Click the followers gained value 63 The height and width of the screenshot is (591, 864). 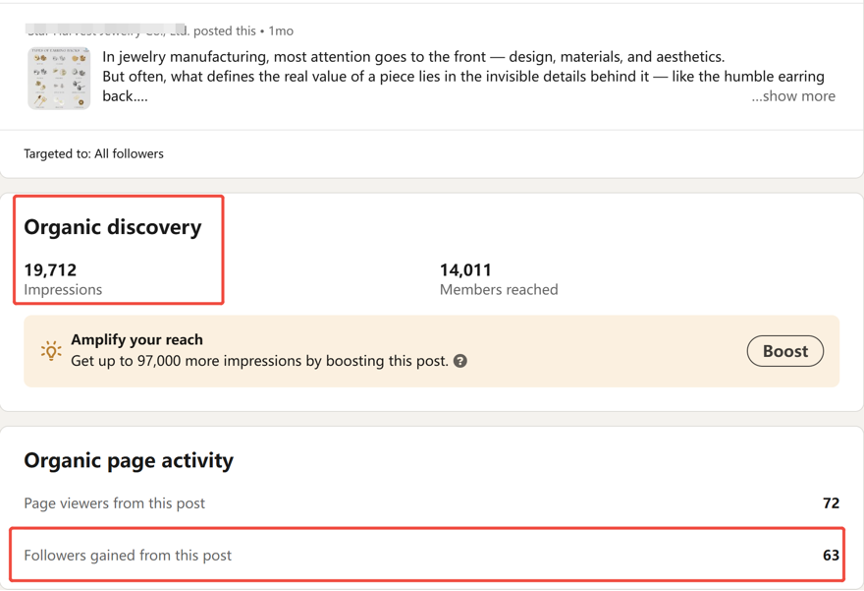click(x=830, y=555)
